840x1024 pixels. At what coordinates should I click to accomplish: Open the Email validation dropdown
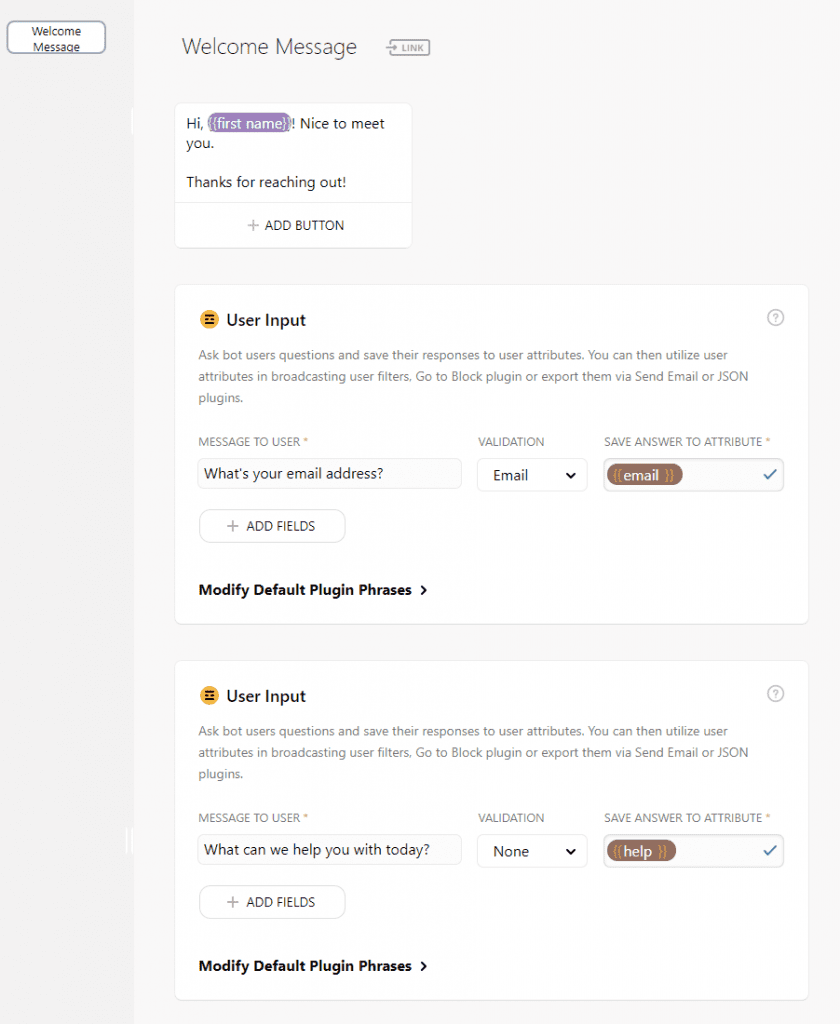click(x=532, y=475)
